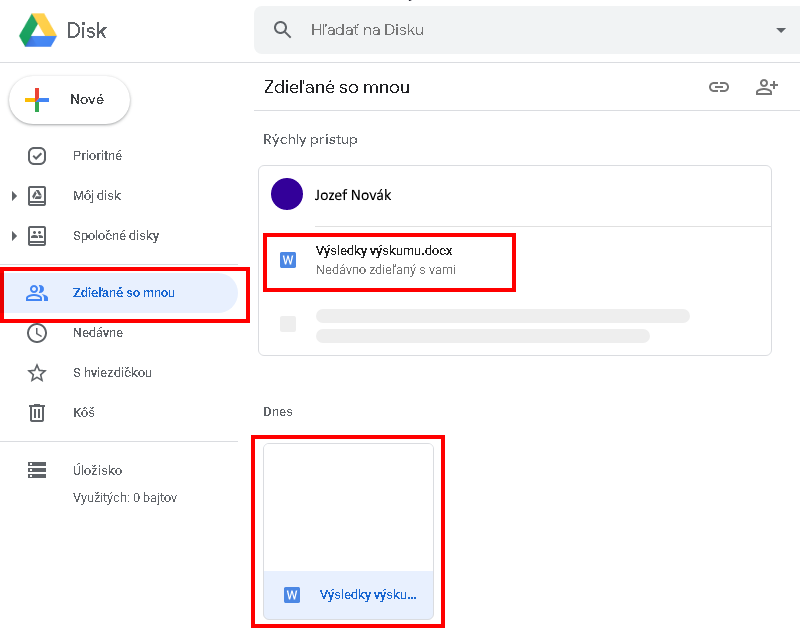Click the Word icon beside Výsledky výskumu.docx

coord(288,260)
